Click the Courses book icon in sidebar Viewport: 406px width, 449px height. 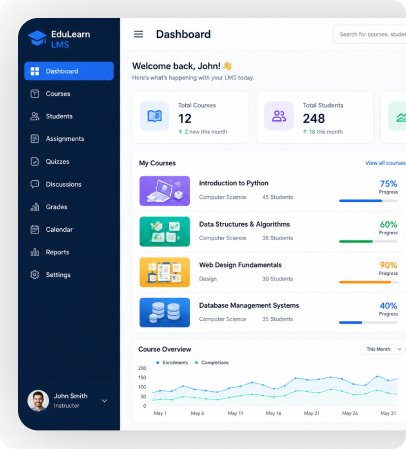click(x=35, y=94)
